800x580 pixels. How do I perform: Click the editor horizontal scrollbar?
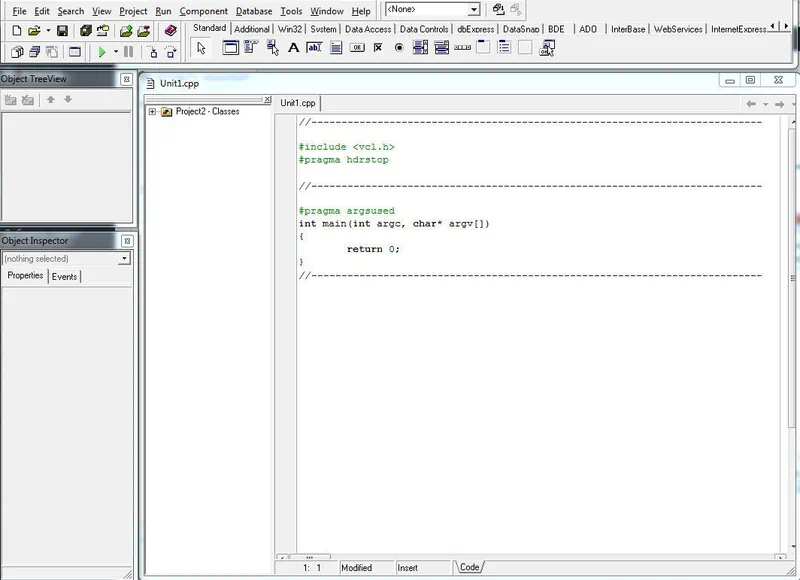click(x=532, y=557)
